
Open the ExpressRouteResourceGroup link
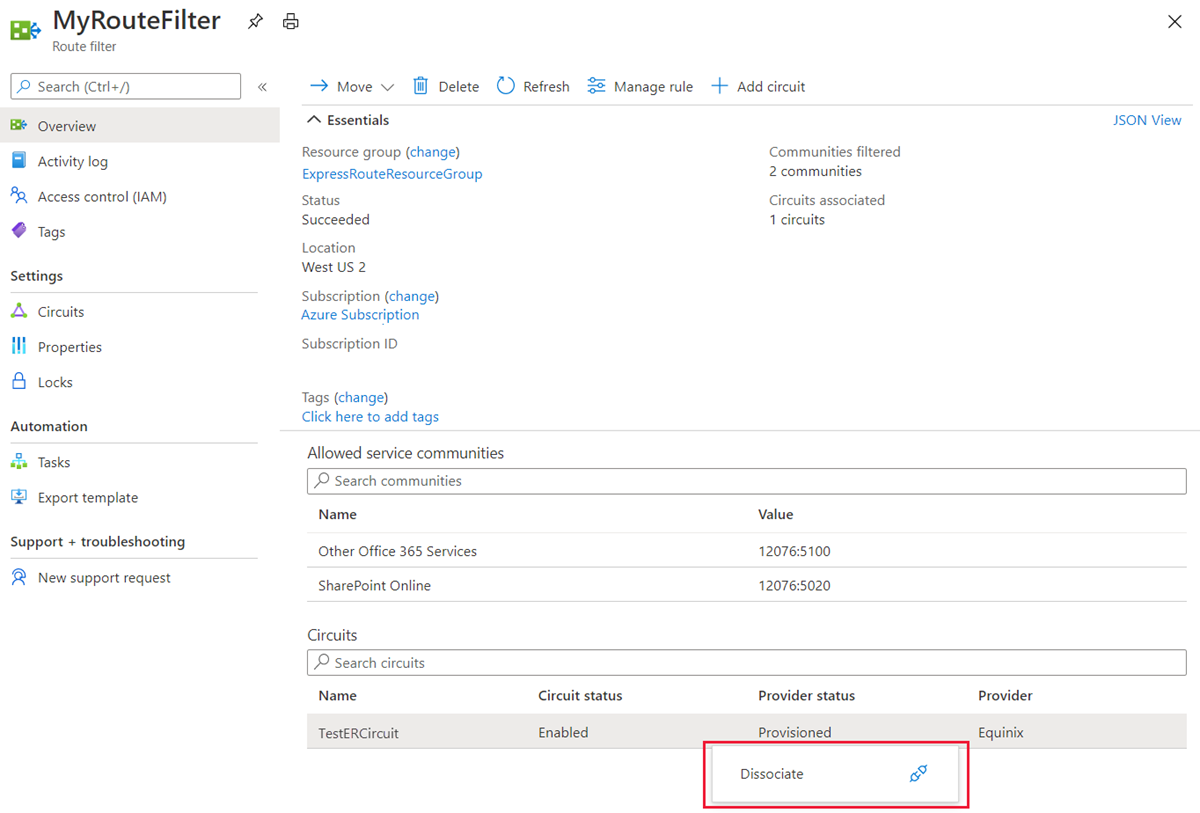[392, 174]
